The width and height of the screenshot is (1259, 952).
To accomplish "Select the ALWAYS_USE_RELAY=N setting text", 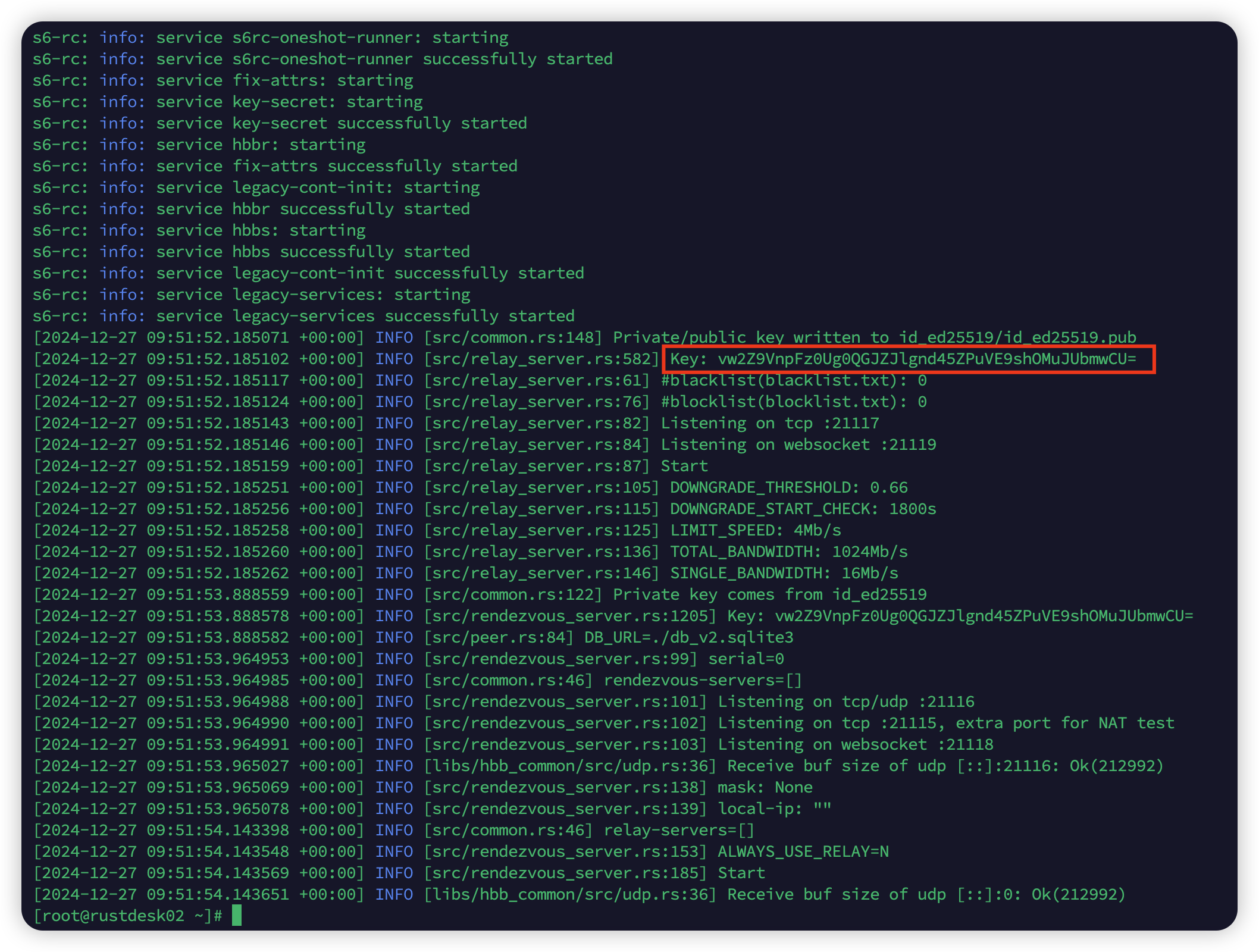I will click(803, 851).
